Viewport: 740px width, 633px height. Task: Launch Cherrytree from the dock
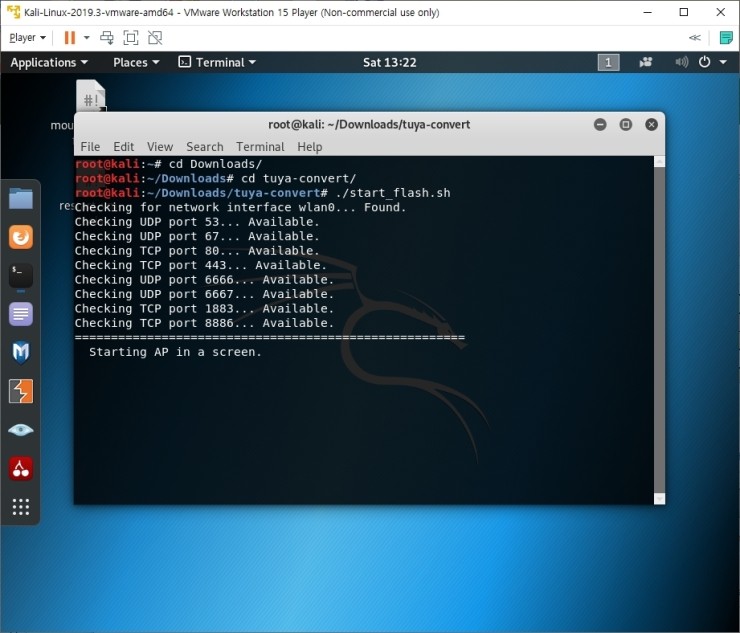(x=21, y=468)
